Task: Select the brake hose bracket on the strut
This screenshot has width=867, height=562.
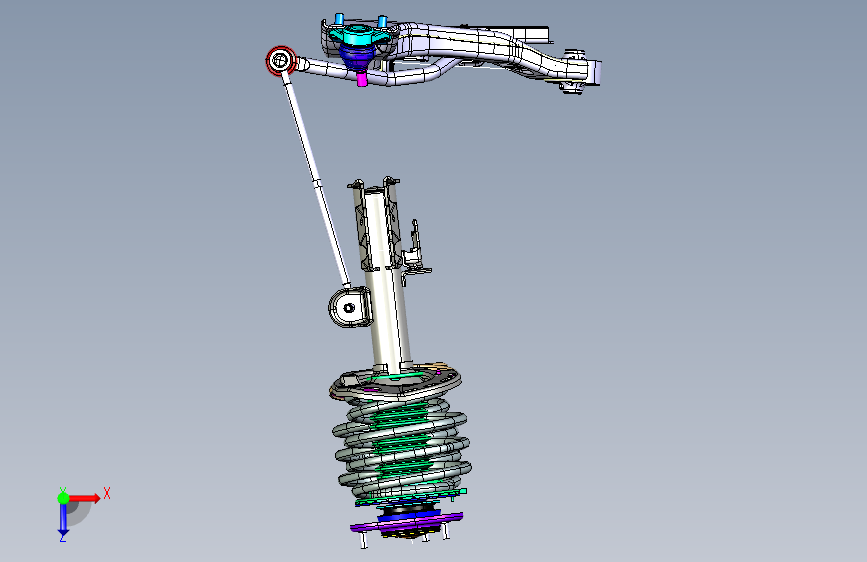Action: click(415, 252)
